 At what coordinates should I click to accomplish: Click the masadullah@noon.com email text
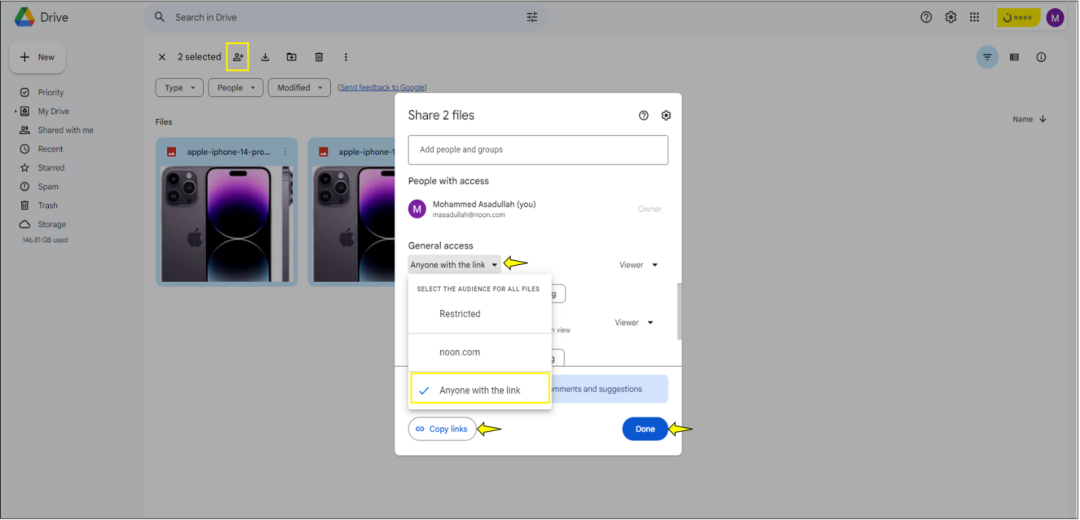coord(469,215)
